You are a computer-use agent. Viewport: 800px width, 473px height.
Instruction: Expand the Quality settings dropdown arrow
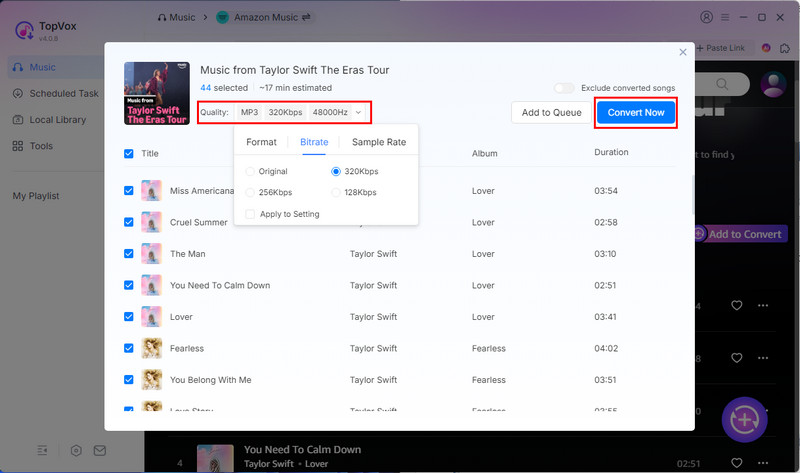pos(358,112)
